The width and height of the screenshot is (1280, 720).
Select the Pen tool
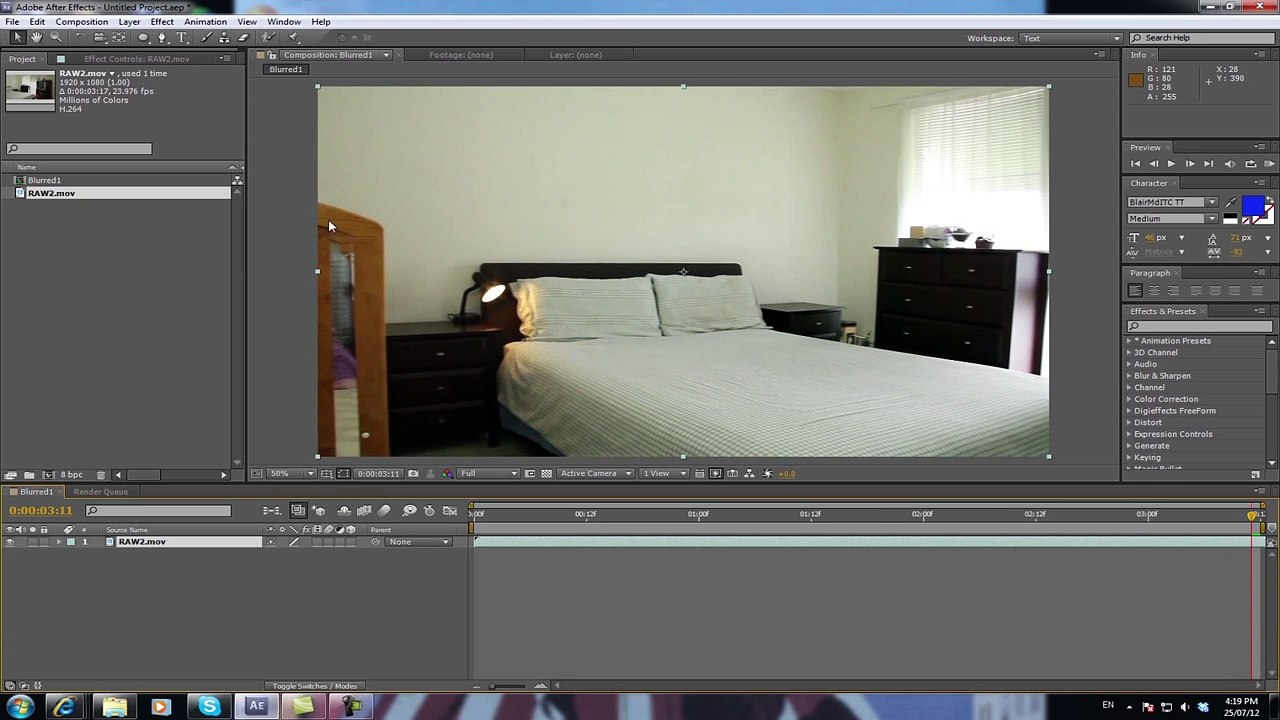click(162, 38)
